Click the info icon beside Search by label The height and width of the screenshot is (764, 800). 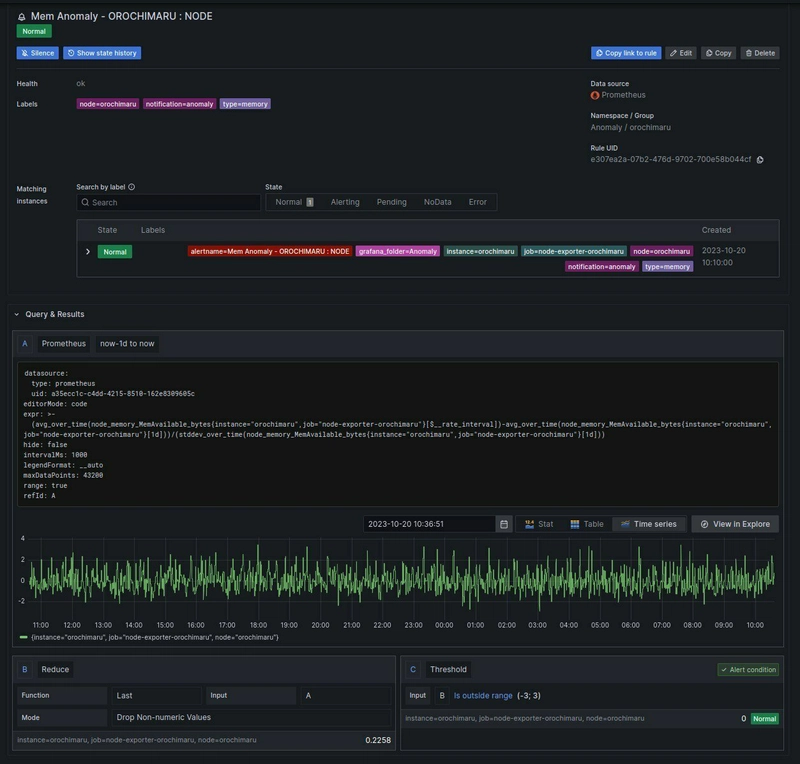pyautogui.click(x=132, y=187)
